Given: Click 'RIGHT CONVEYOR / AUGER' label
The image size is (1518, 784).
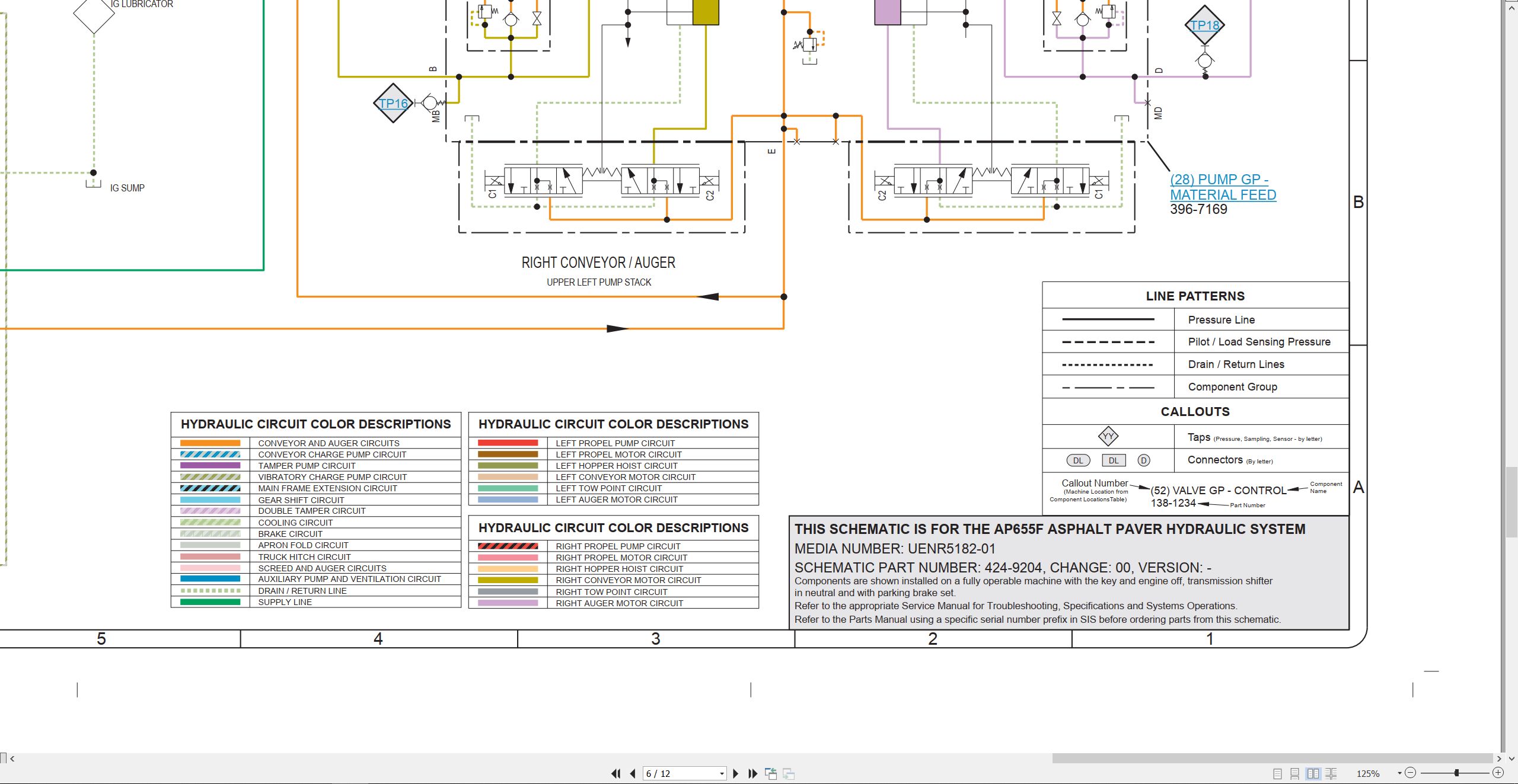Looking at the screenshot, I should pos(598,263).
